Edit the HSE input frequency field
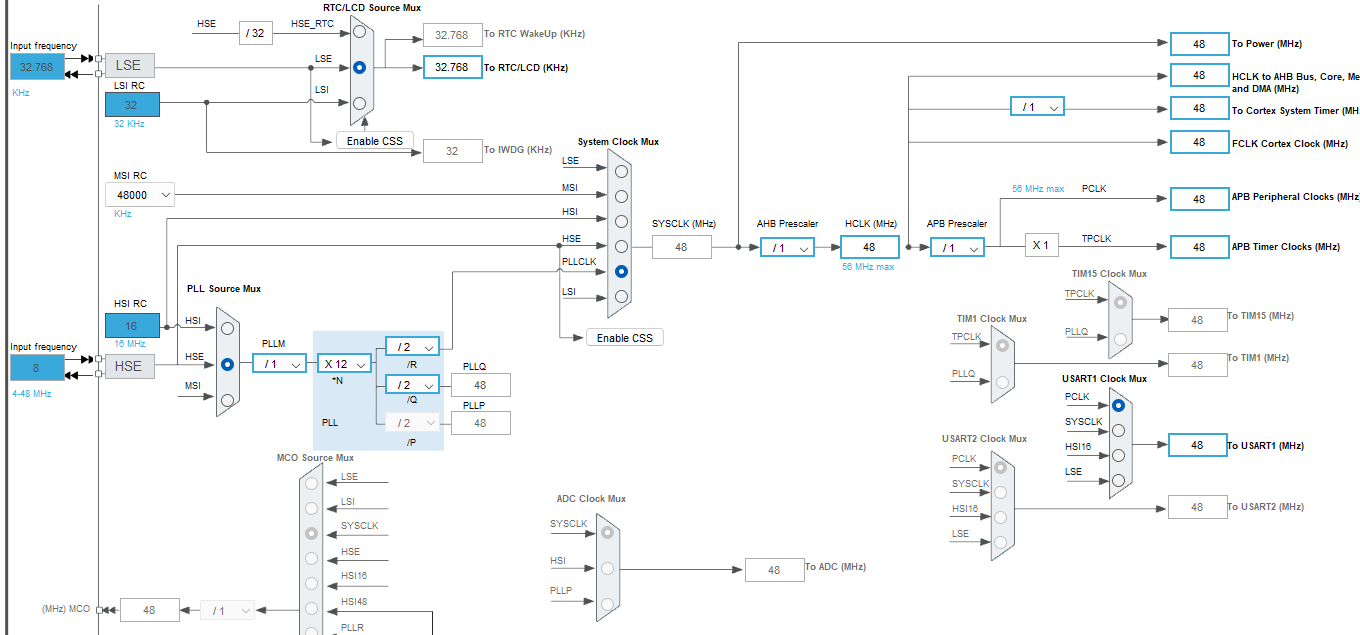 point(37,367)
